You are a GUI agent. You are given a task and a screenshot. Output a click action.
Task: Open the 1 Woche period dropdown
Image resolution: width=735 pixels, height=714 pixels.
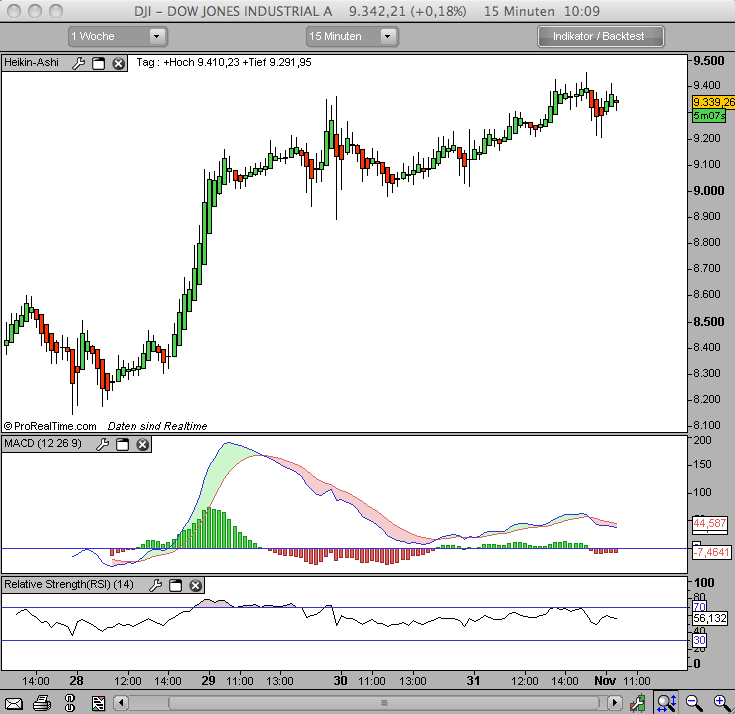pyautogui.click(x=118, y=36)
